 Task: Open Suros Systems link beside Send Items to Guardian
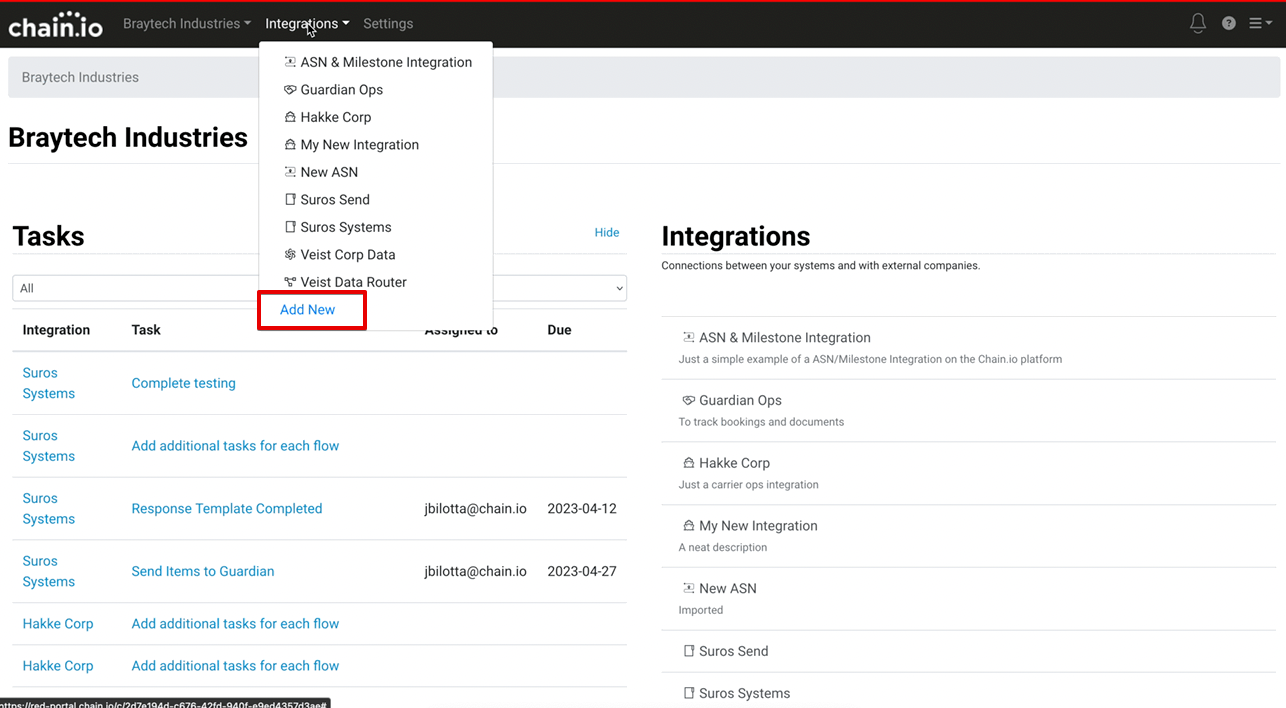[49, 571]
